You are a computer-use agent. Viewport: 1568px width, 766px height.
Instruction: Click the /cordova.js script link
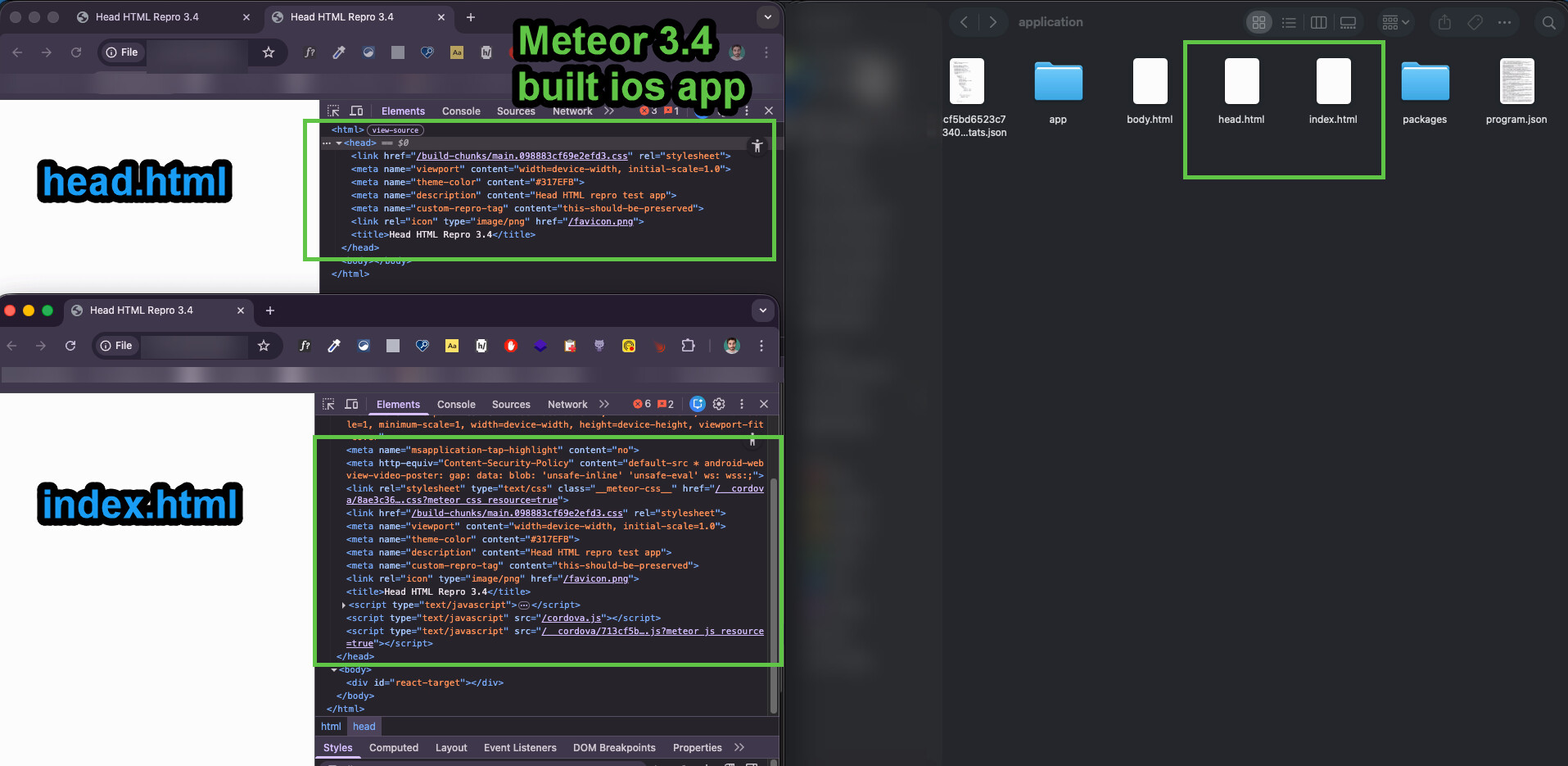pos(572,619)
